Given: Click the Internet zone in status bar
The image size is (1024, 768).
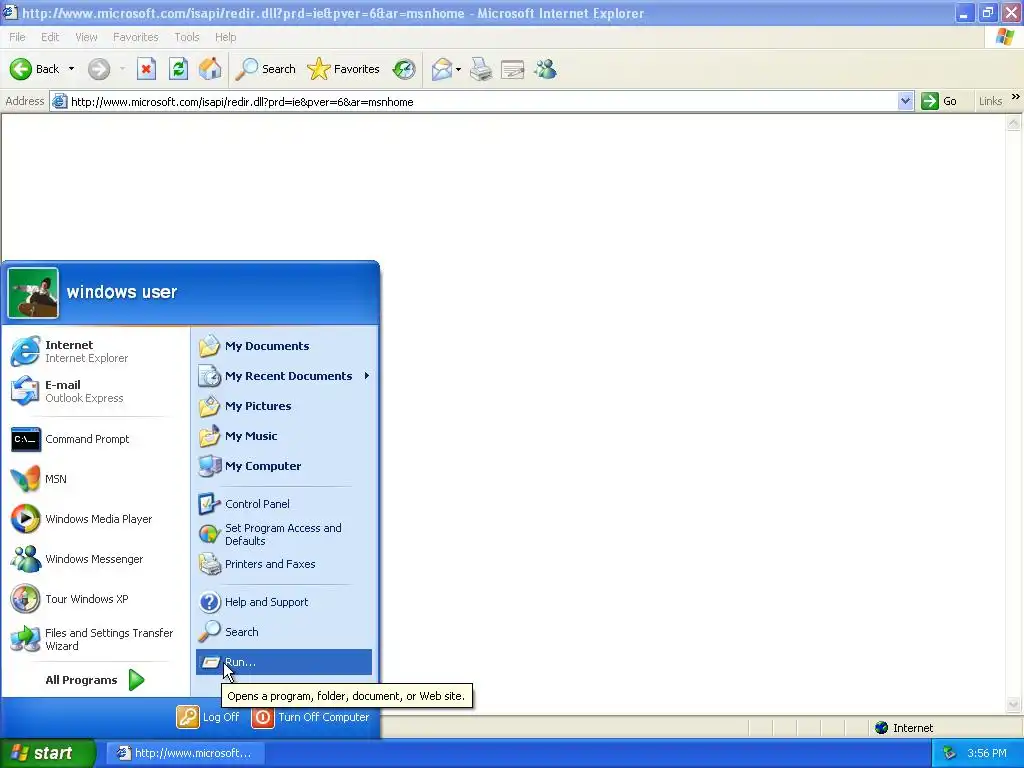Looking at the screenshot, I should pos(904,728).
